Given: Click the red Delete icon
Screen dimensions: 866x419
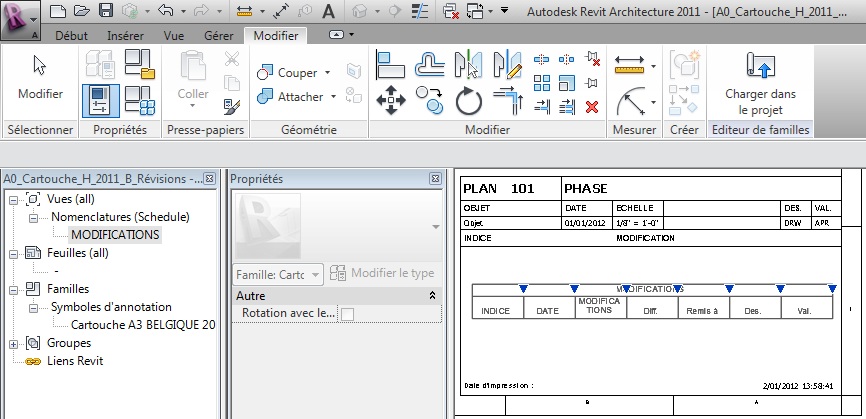Looking at the screenshot, I should point(592,107).
